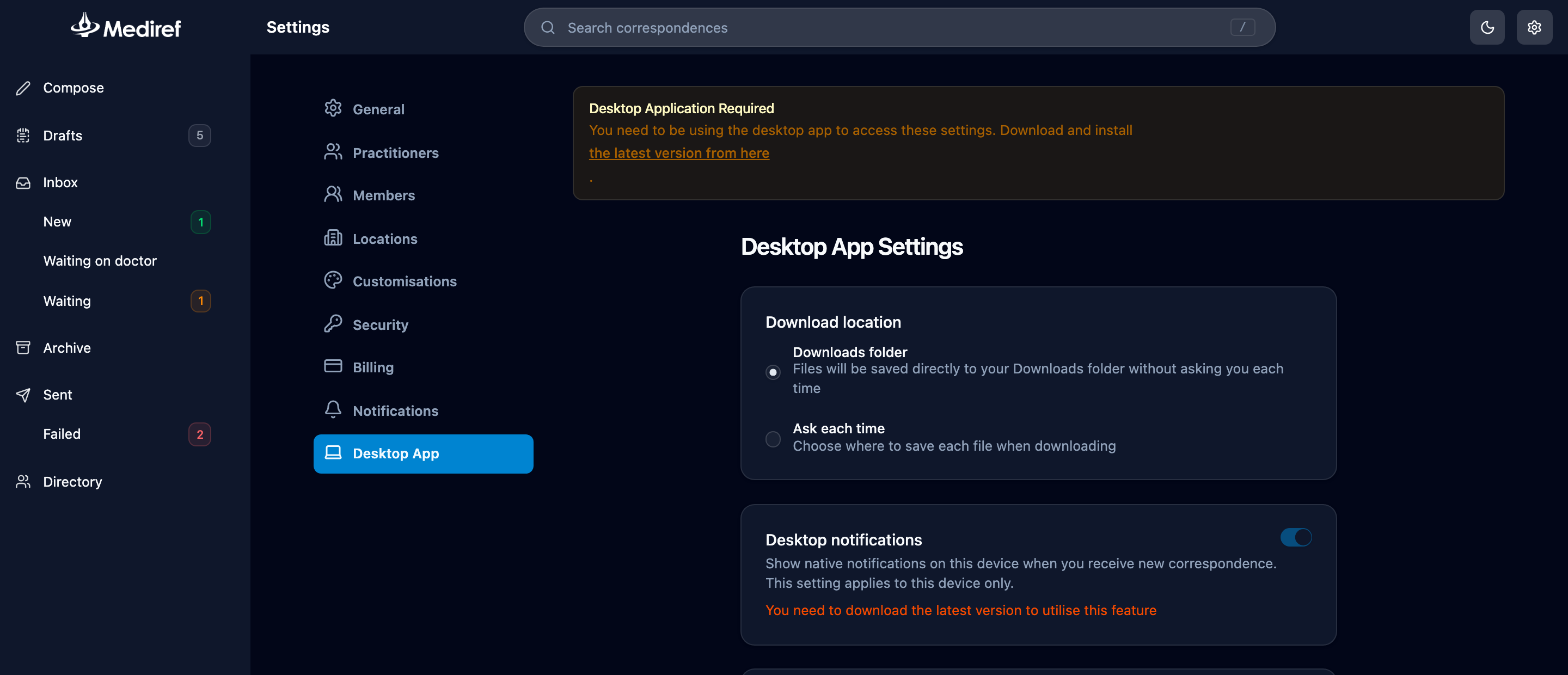Open settings via top-right gear icon
The height and width of the screenshot is (675, 1568).
1534,27
